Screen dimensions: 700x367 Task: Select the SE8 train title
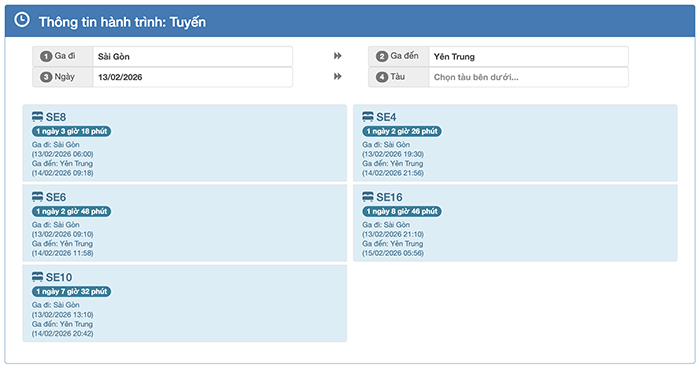[56, 117]
